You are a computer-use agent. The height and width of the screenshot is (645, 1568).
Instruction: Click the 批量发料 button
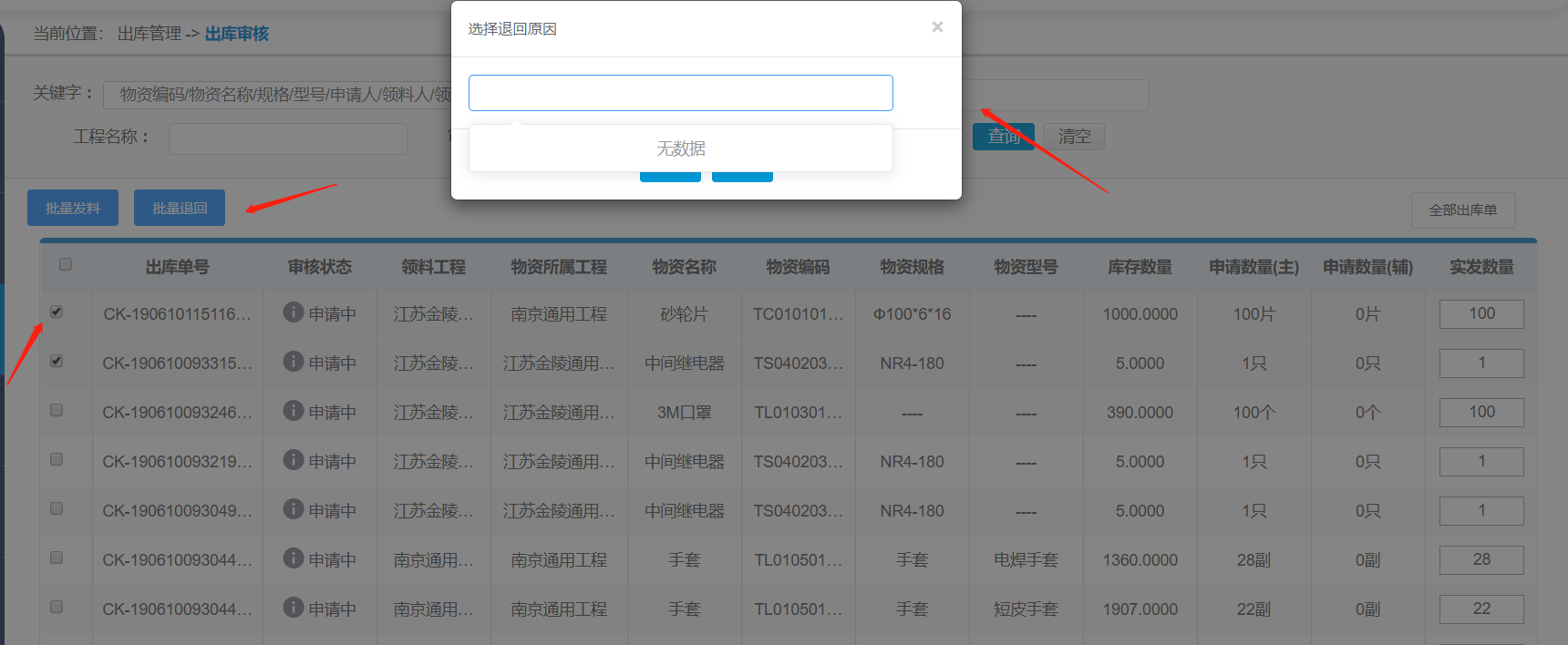click(x=73, y=208)
